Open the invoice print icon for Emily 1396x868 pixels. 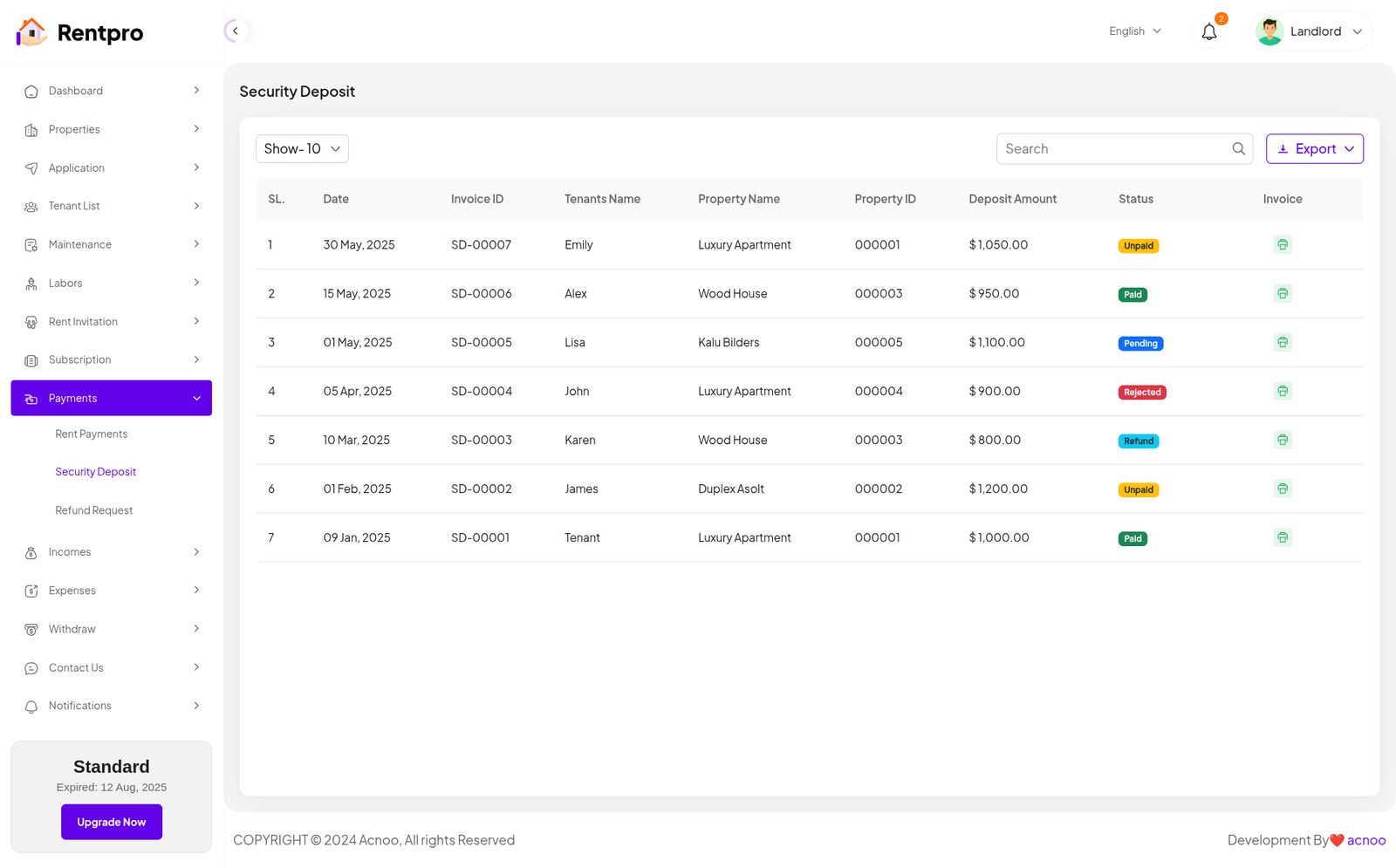pyautogui.click(x=1282, y=245)
